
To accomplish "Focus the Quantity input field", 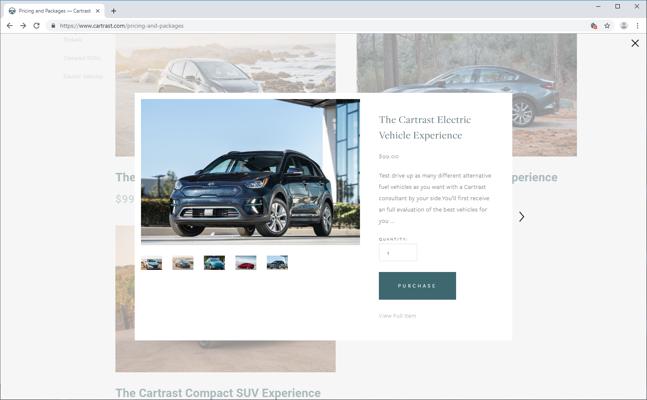I will (398, 253).
